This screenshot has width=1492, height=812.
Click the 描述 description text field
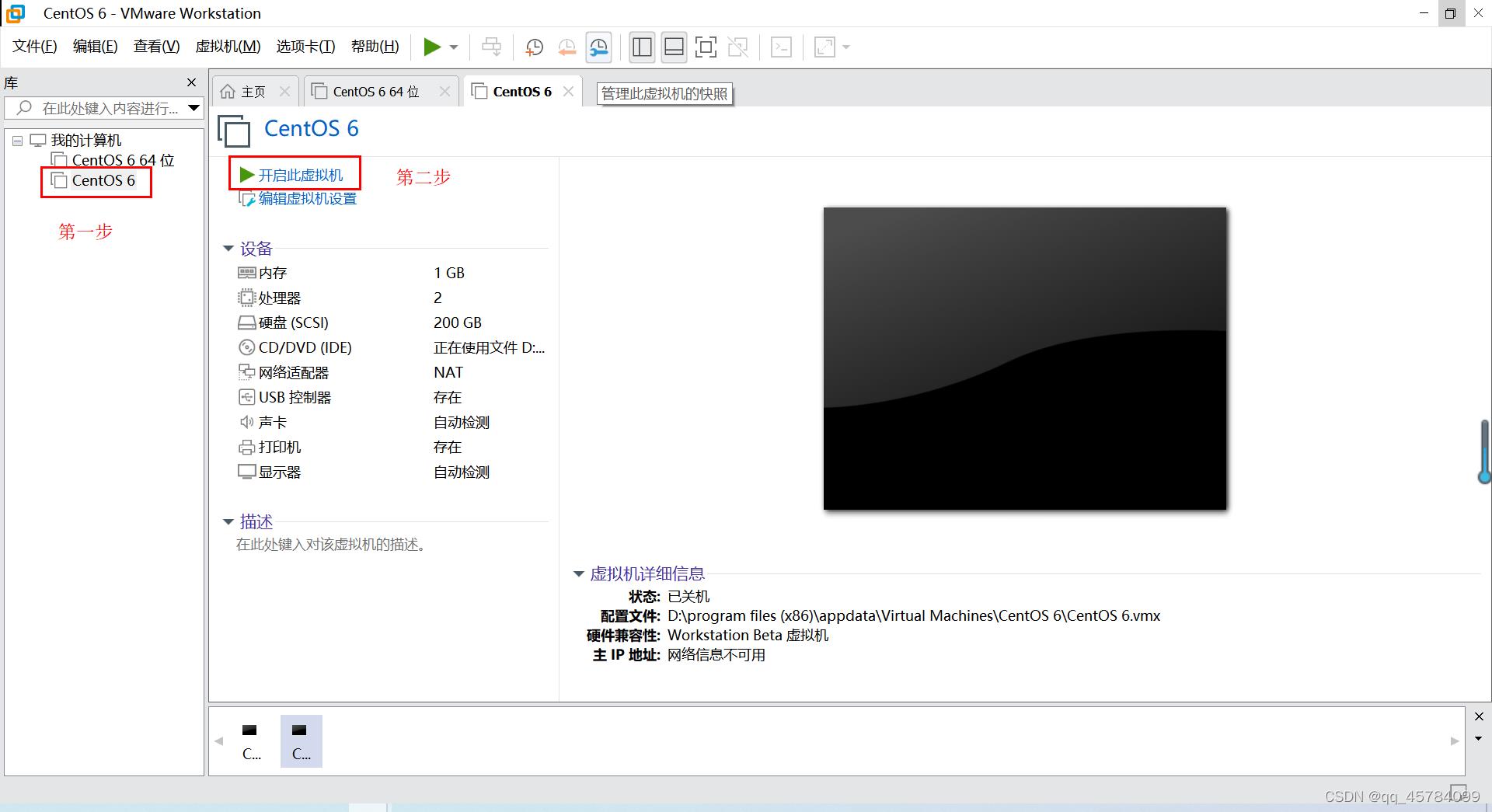pyautogui.click(x=331, y=545)
